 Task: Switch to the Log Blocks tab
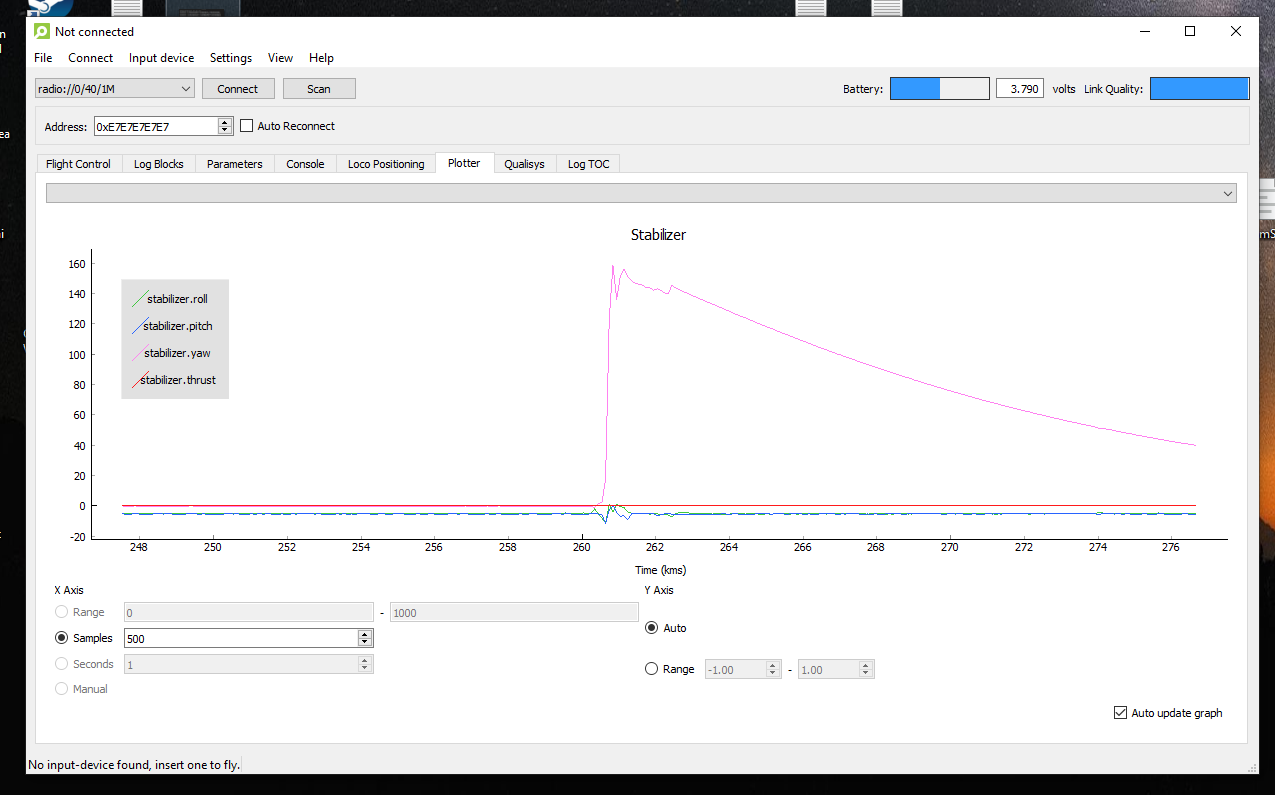click(x=159, y=164)
